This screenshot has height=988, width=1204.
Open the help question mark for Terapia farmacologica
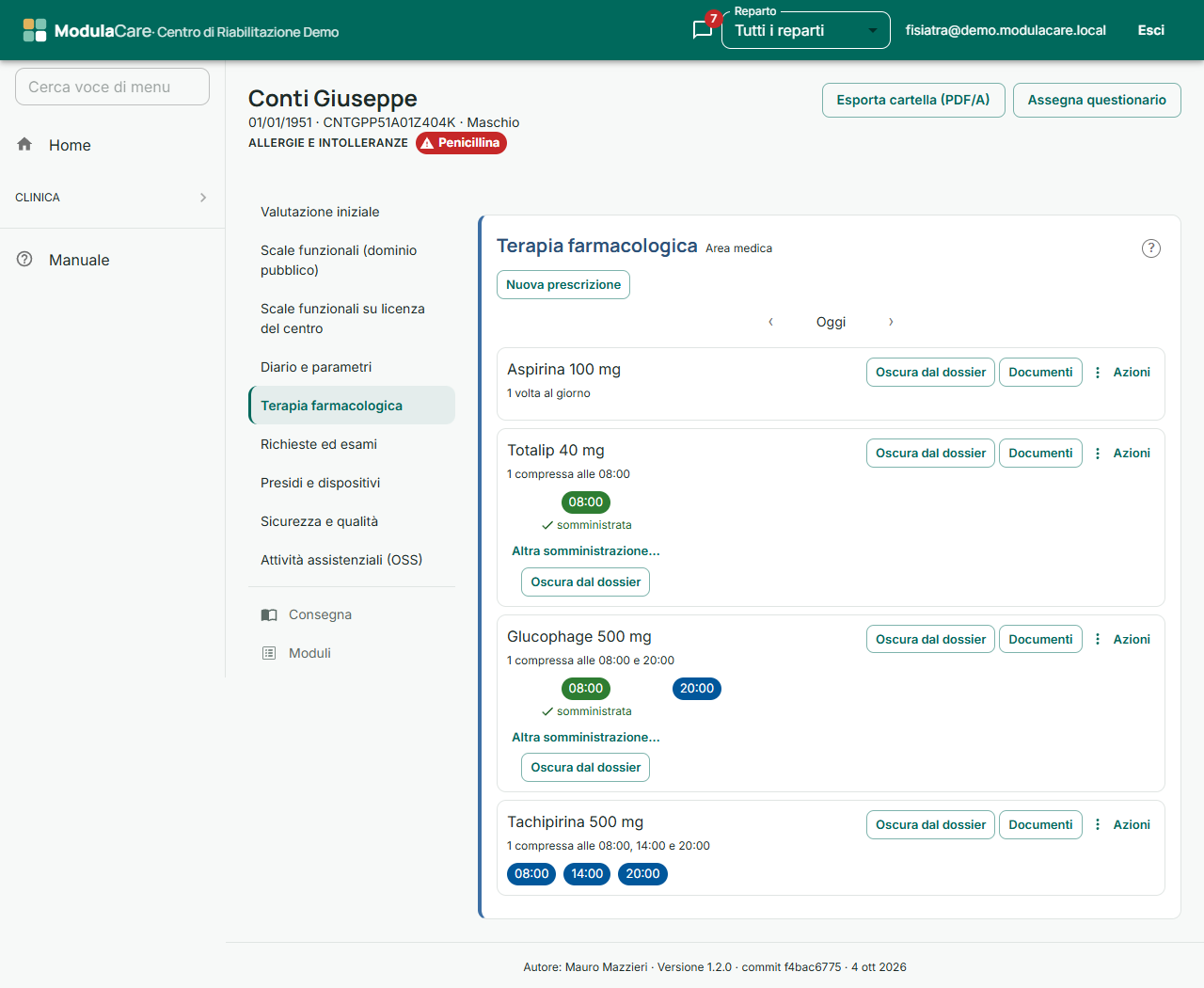pos(1151,248)
